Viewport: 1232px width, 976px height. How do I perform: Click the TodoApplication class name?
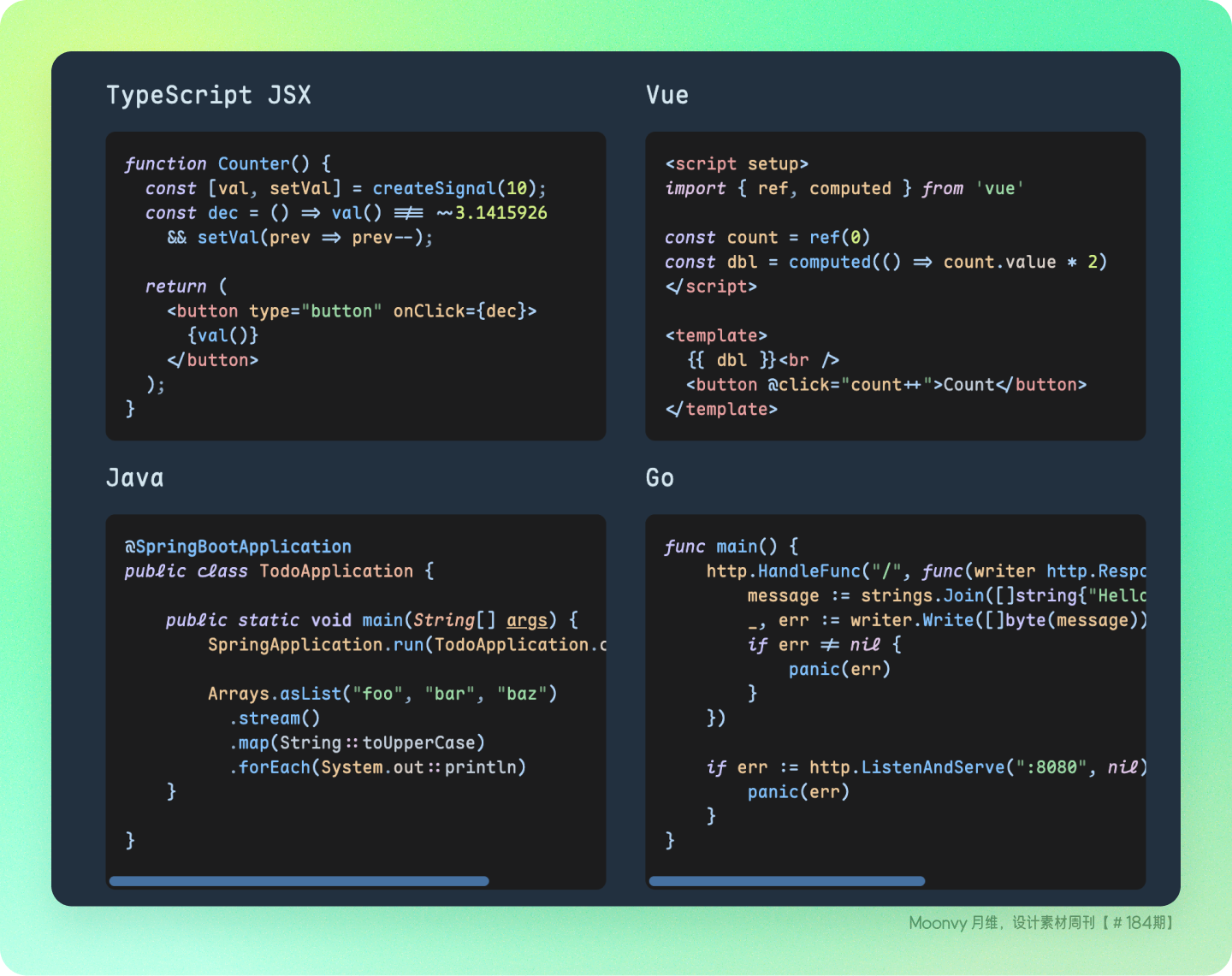tap(336, 571)
